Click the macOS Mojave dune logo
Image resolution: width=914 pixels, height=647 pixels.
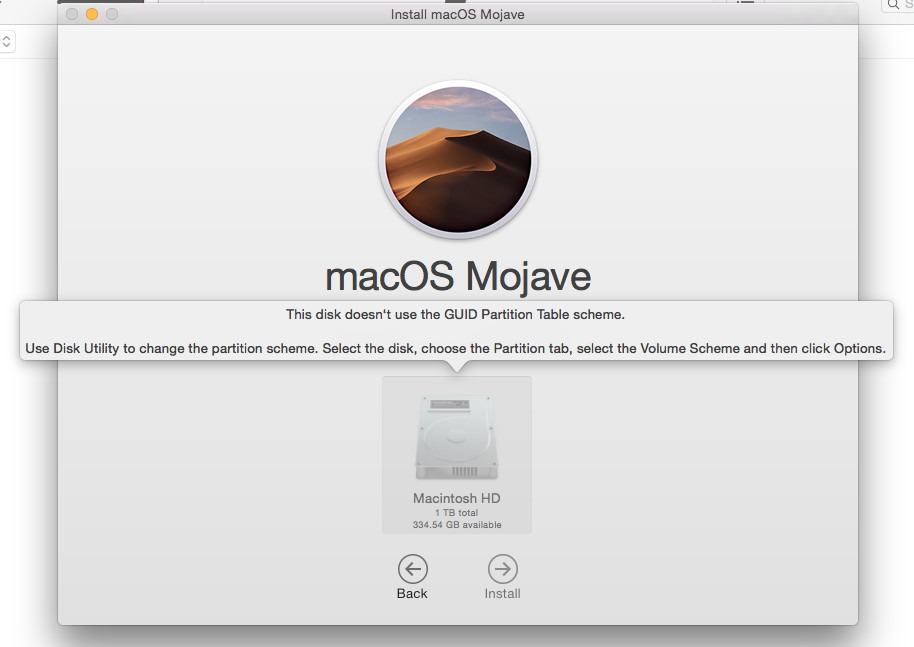pyautogui.click(x=458, y=160)
